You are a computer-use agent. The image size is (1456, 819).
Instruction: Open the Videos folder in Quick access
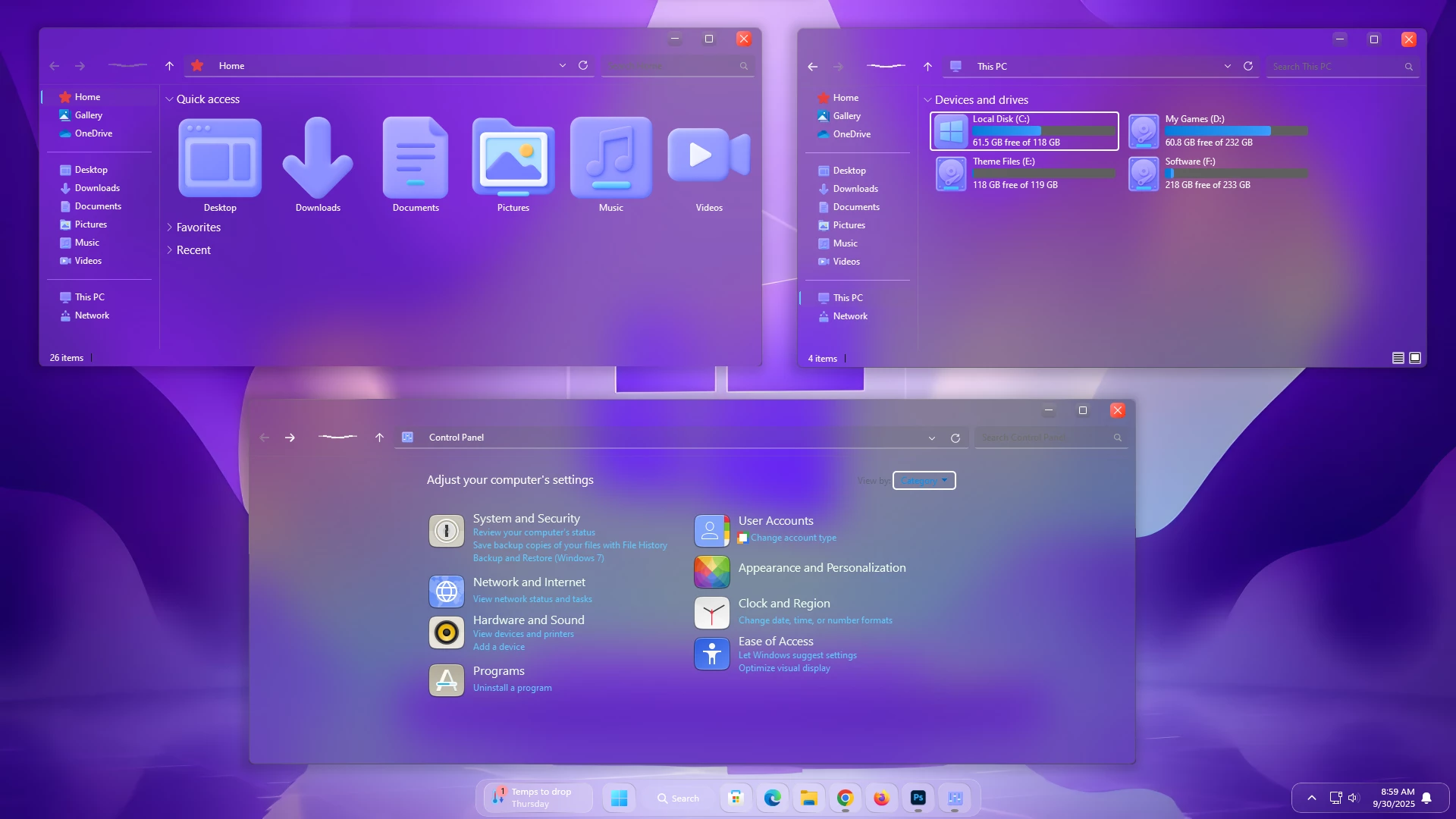(x=708, y=156)
